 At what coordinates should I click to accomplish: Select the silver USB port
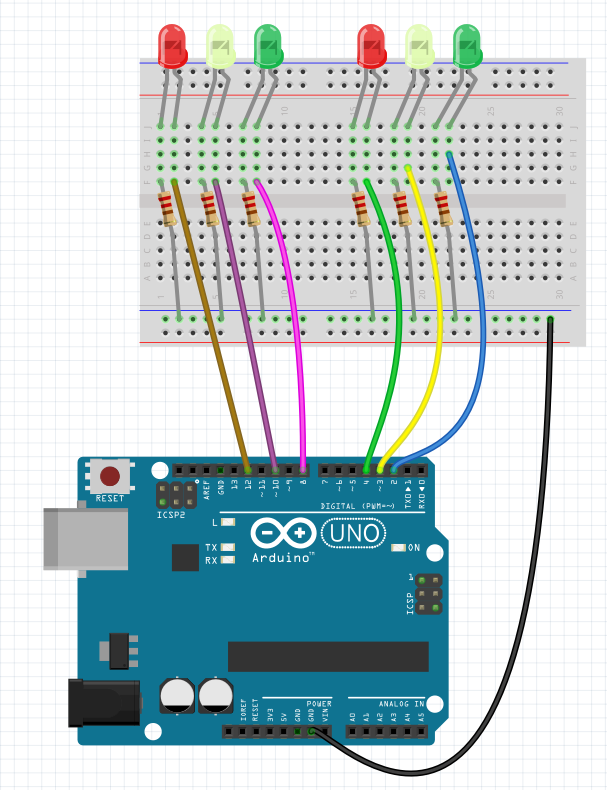click(x=85, y=538)
